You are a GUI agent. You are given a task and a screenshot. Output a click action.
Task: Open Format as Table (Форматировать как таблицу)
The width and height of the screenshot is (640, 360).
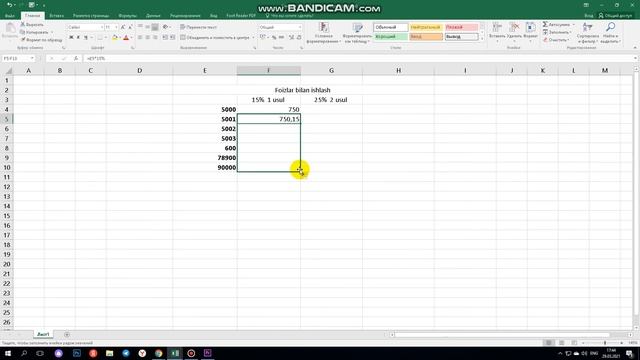357,33
